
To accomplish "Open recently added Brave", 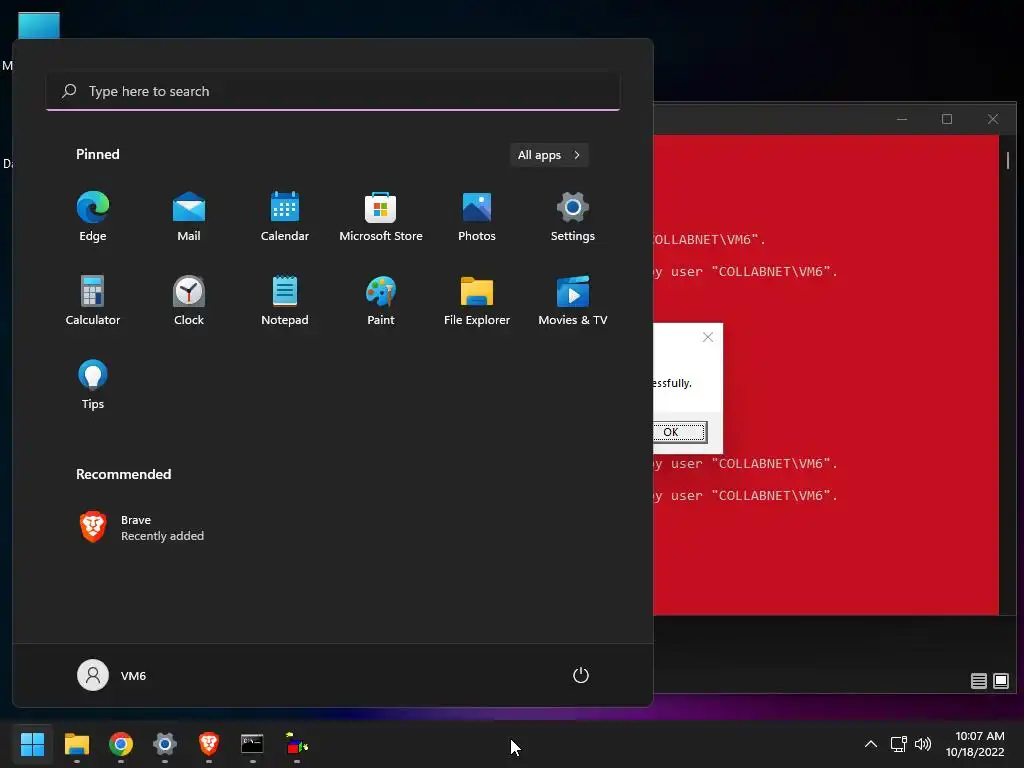I will 142,528.
